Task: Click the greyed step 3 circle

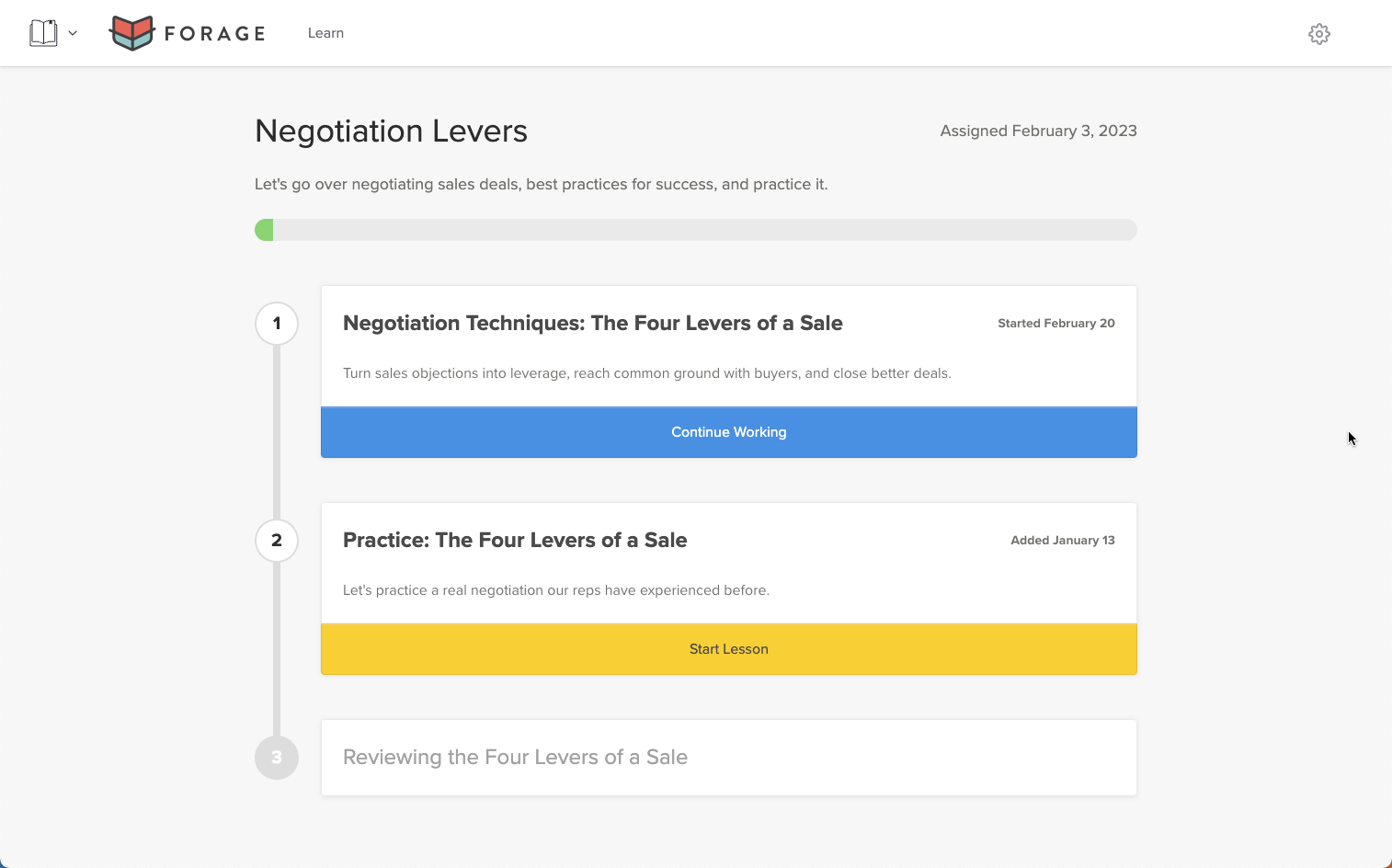Action: point(277,758)
